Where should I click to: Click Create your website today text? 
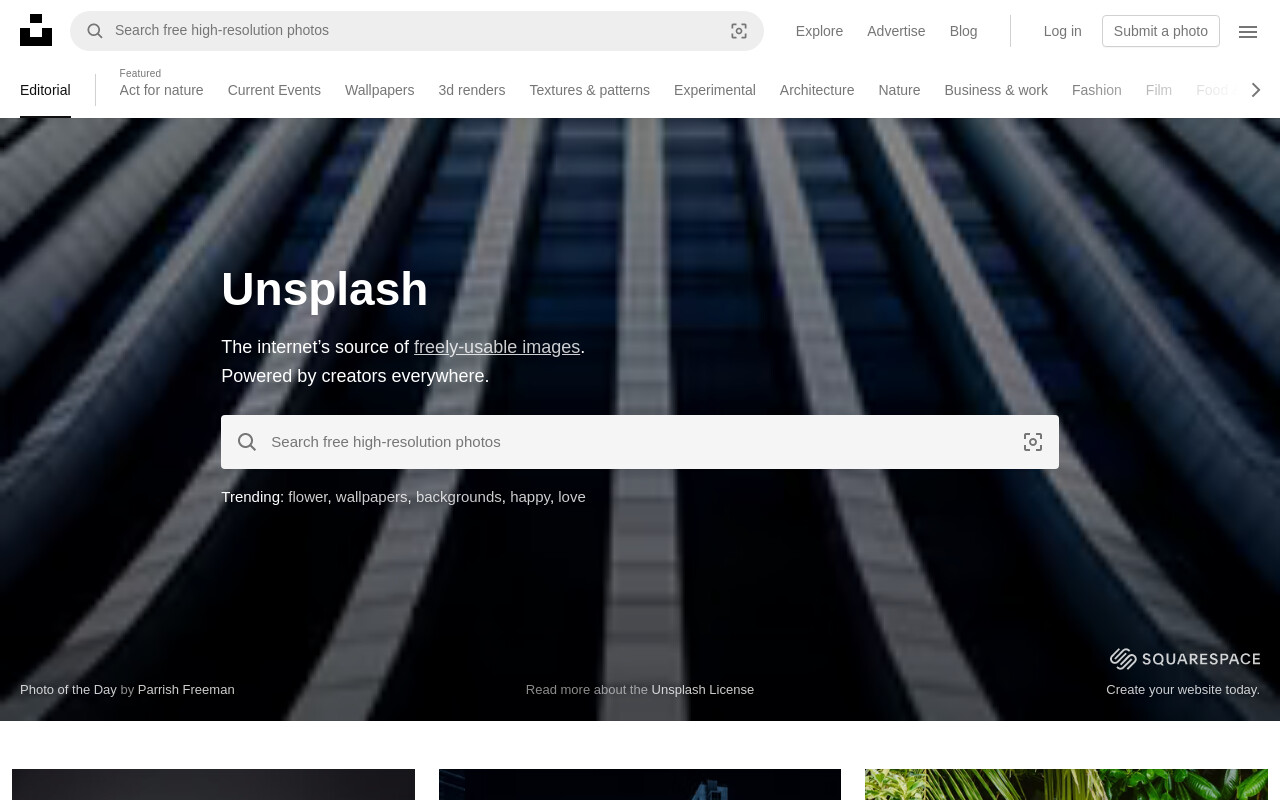(x=1183, y=689)
